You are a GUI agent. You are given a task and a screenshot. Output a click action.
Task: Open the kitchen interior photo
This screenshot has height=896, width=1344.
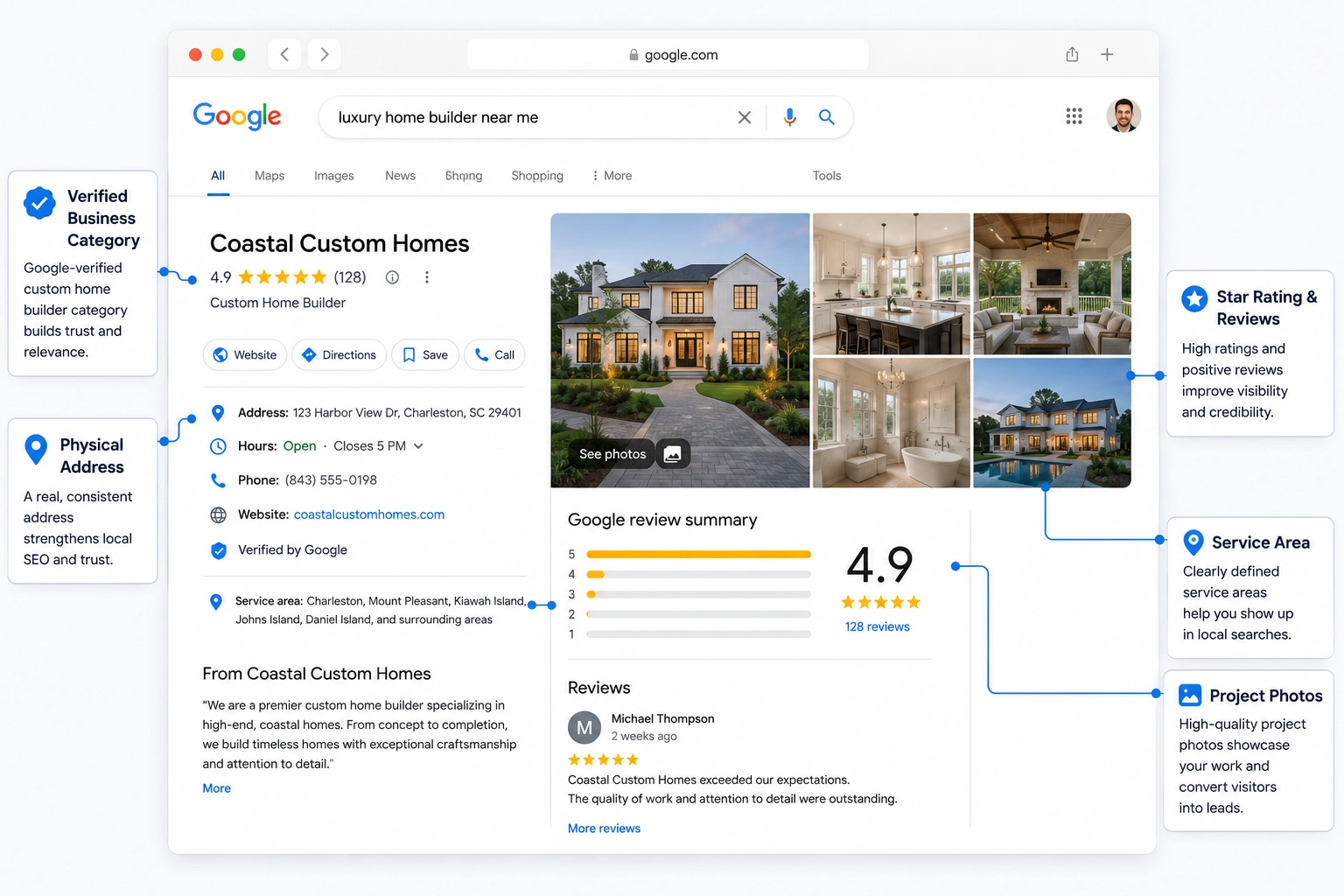891,283
